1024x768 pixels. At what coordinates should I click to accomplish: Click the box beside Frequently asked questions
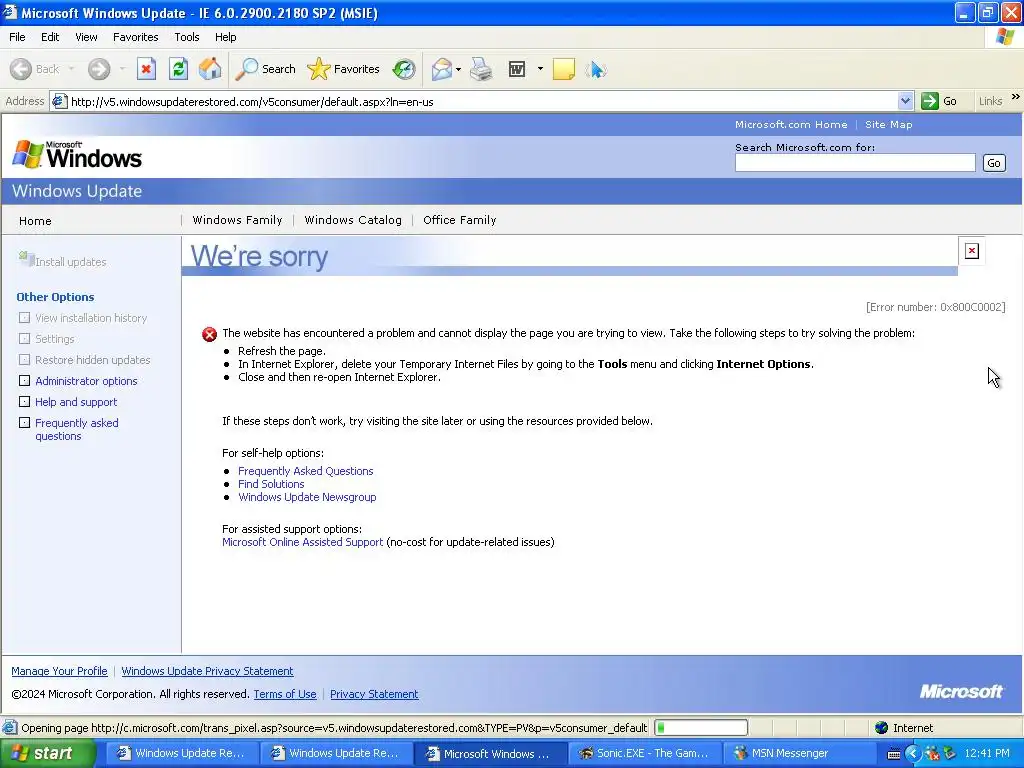[x=24, y=423]
